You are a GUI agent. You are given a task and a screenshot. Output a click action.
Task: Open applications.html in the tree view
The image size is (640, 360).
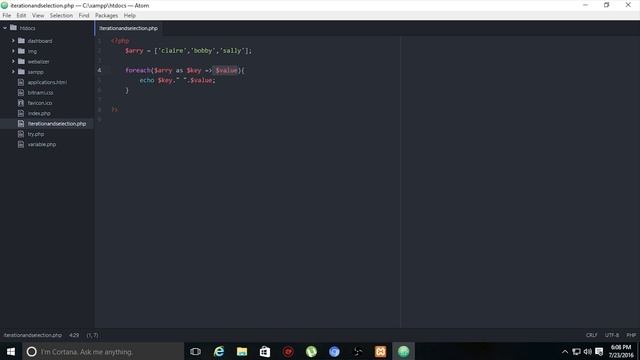47,82
